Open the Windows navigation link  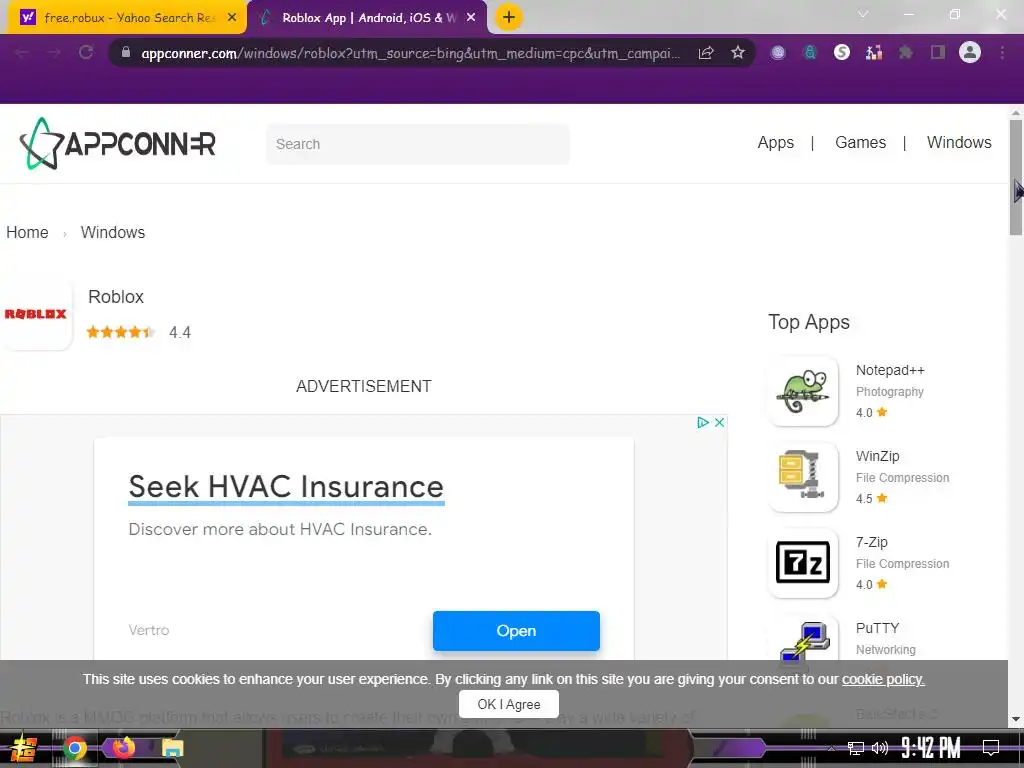pos(959,142)
